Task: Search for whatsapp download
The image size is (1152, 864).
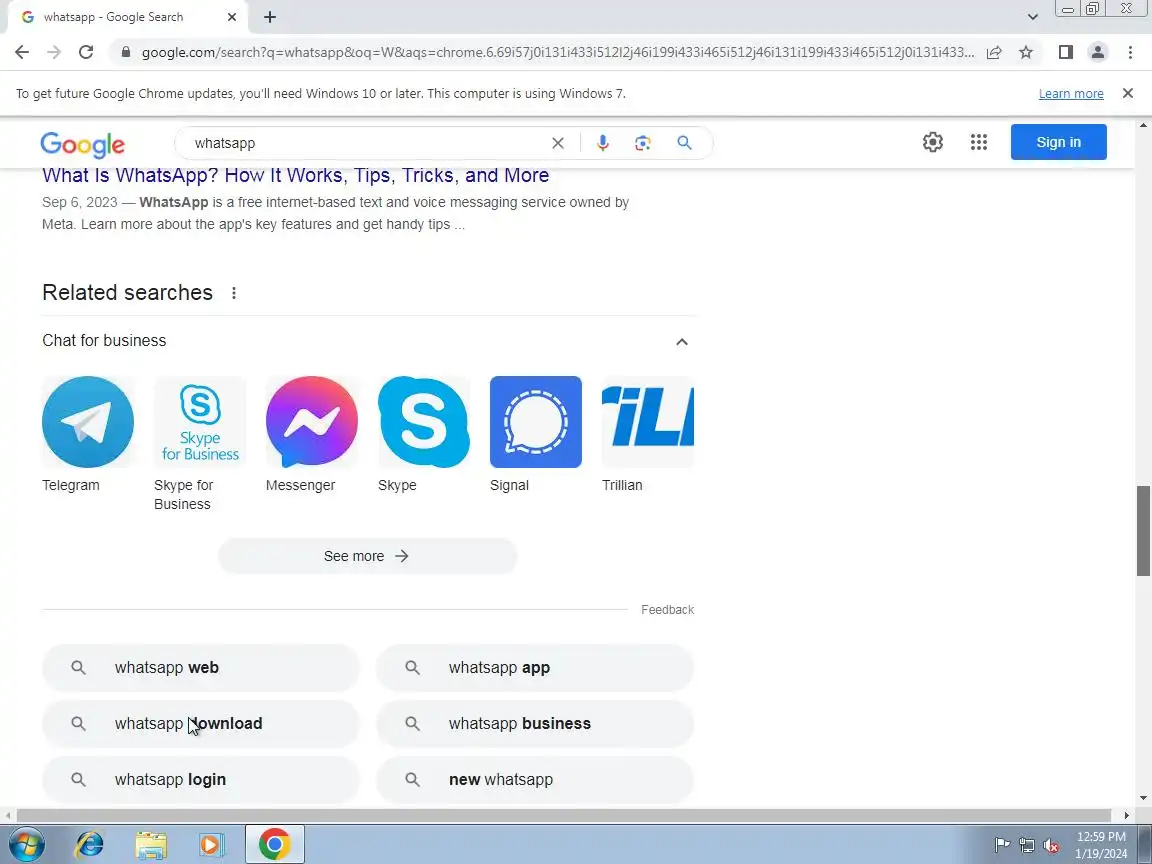Action: 201,724
